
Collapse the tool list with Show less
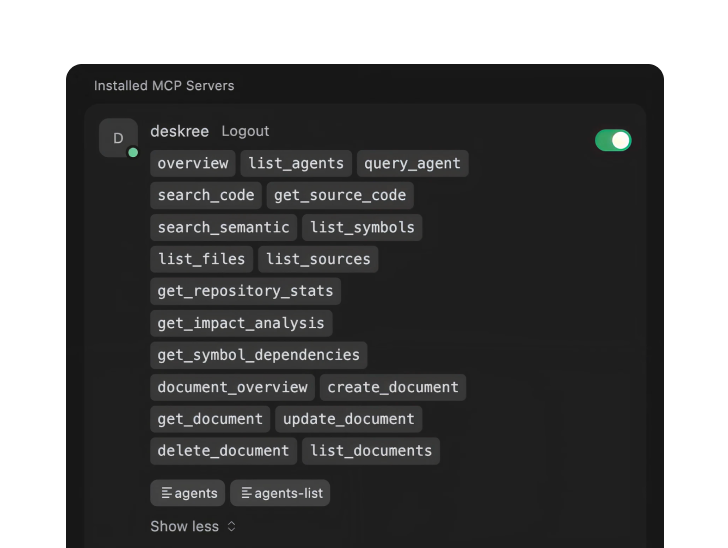193,526
